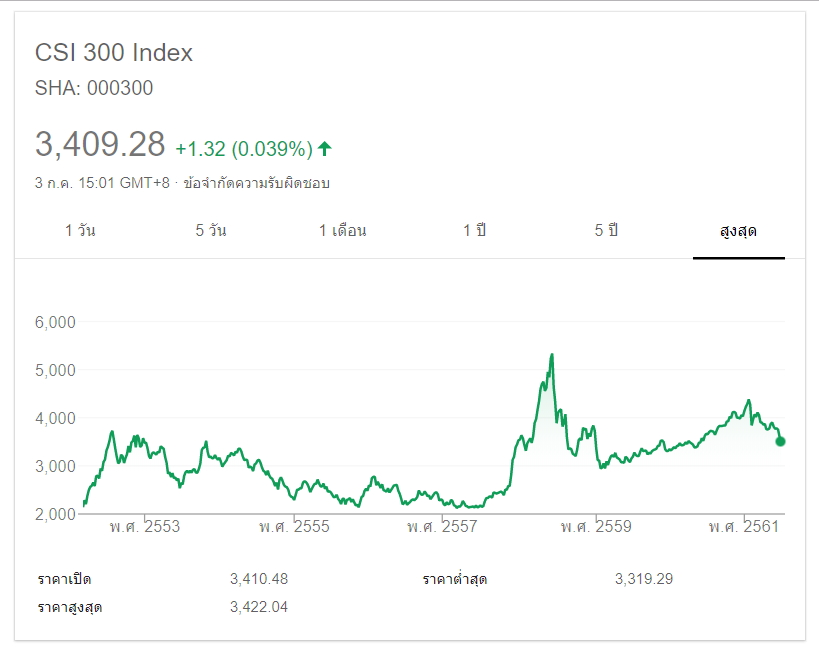
Task: Click the current price 3,409.28
Action: [100, 145]
